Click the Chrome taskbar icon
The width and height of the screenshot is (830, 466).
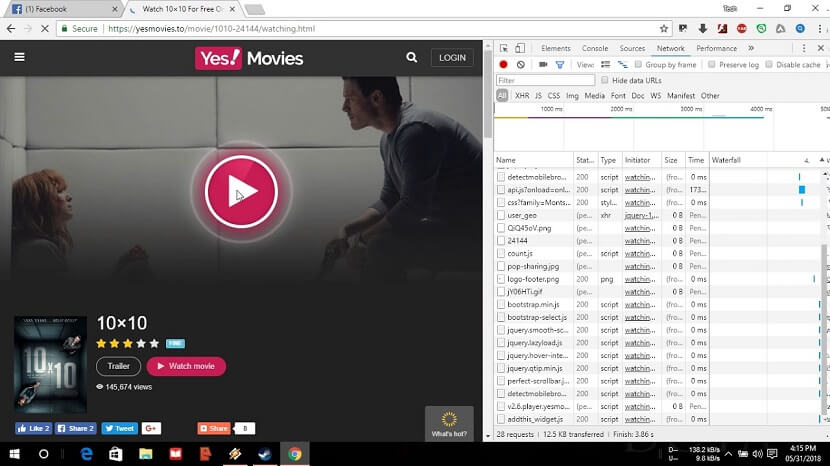(295, 454)
